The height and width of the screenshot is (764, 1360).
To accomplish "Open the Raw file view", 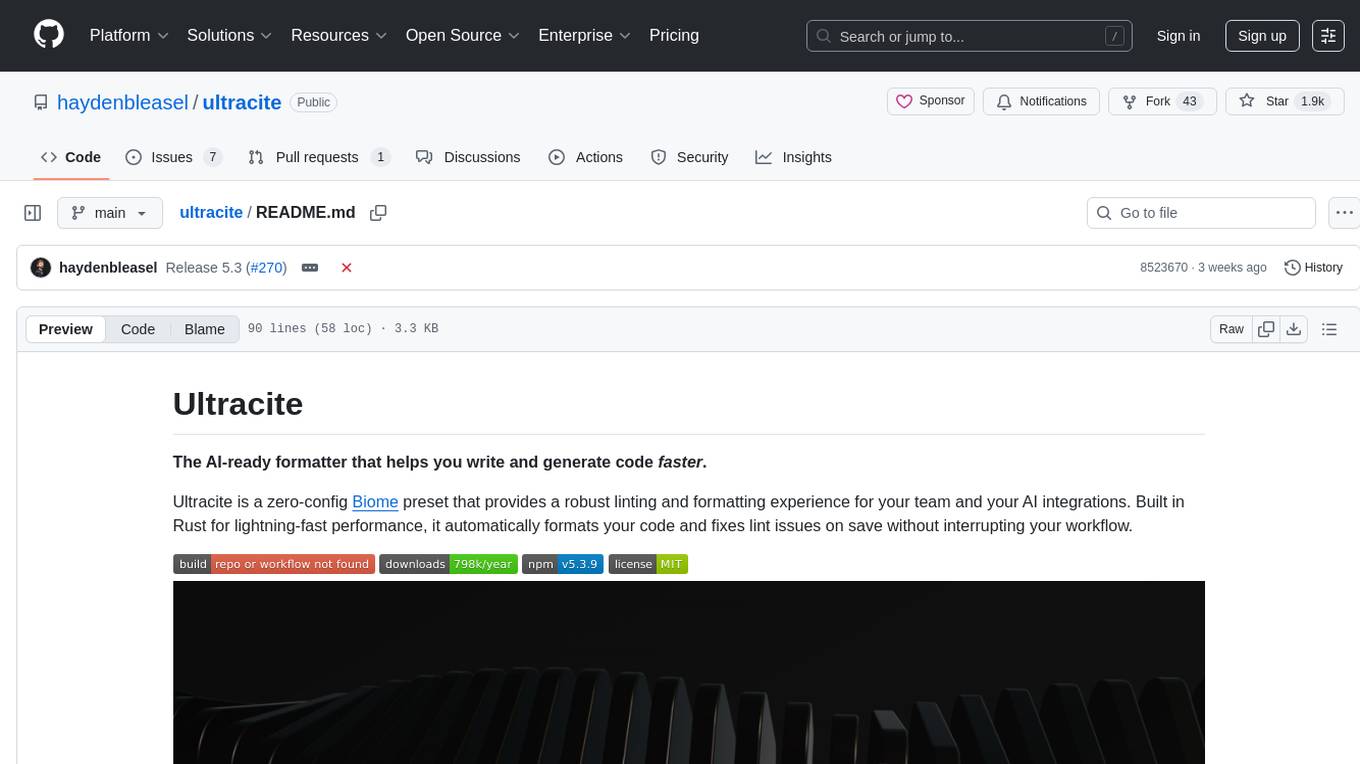I will pos(1232,329).
